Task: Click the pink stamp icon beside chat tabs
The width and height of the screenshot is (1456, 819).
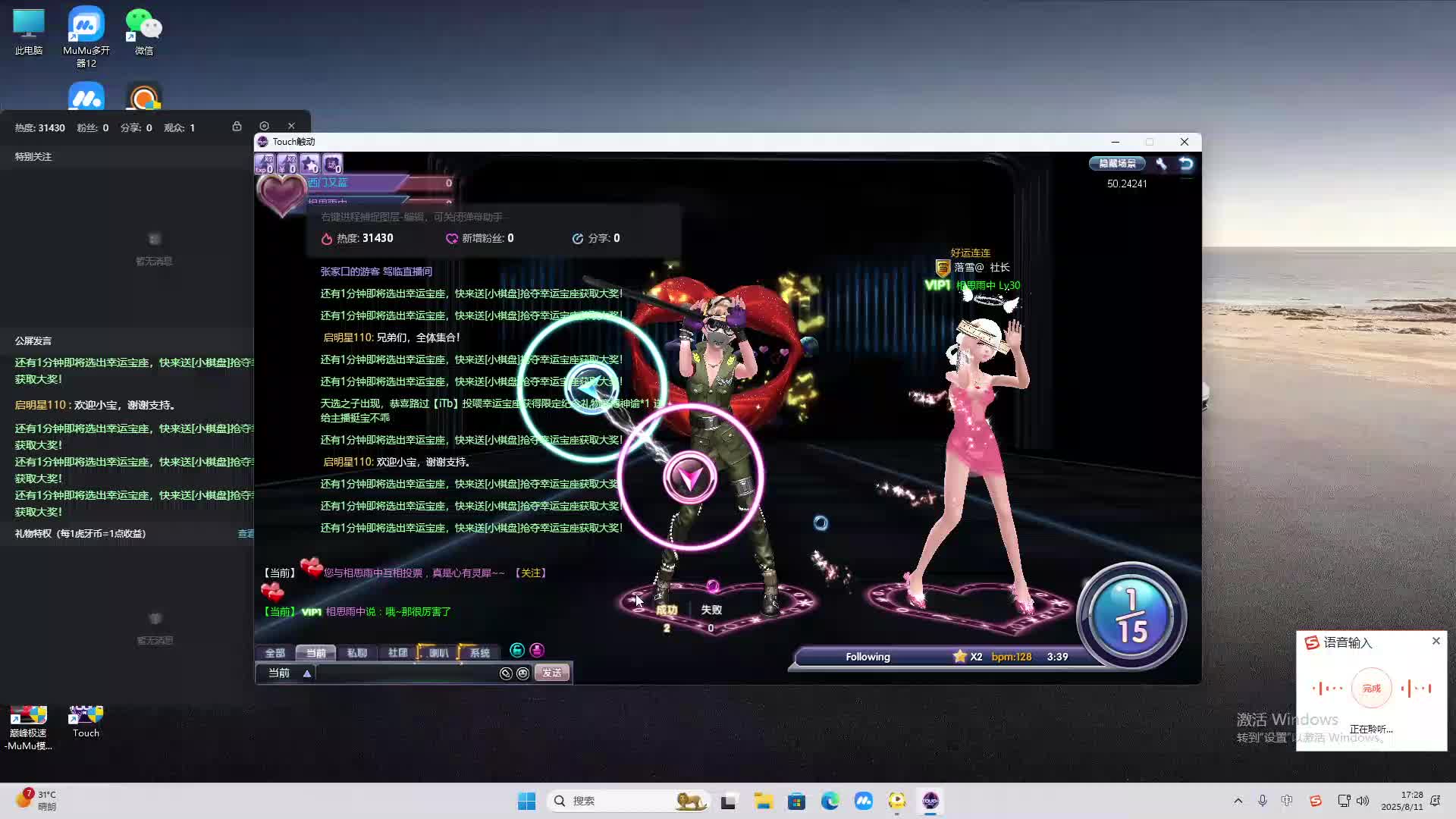Action: (537, 651)
